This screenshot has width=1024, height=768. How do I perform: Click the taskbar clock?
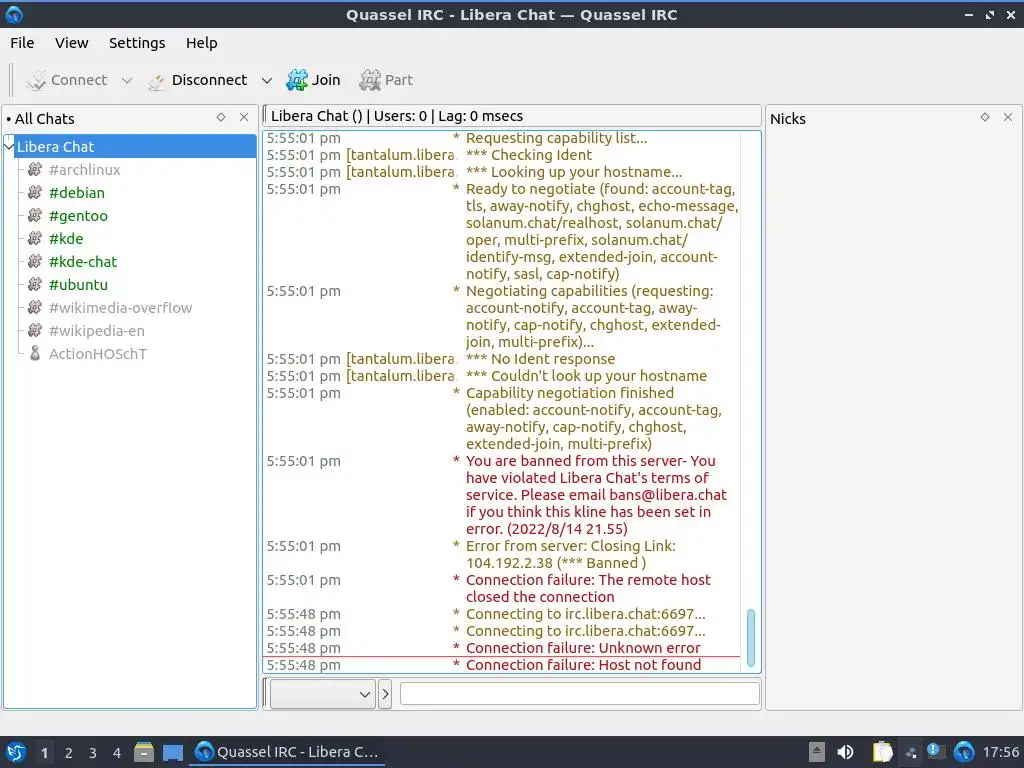click(1000, 752)
